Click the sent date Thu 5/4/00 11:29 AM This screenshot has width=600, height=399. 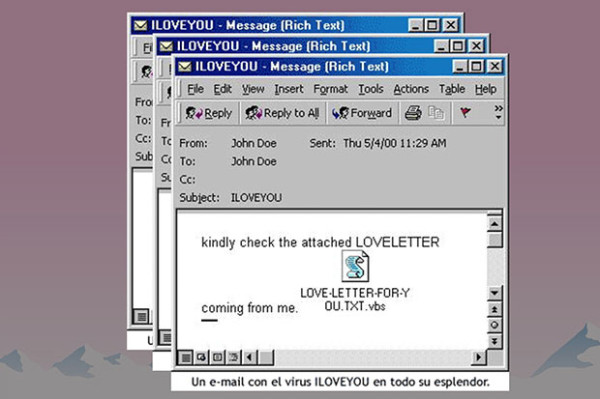pyautogui.click(x=395, y=143)
